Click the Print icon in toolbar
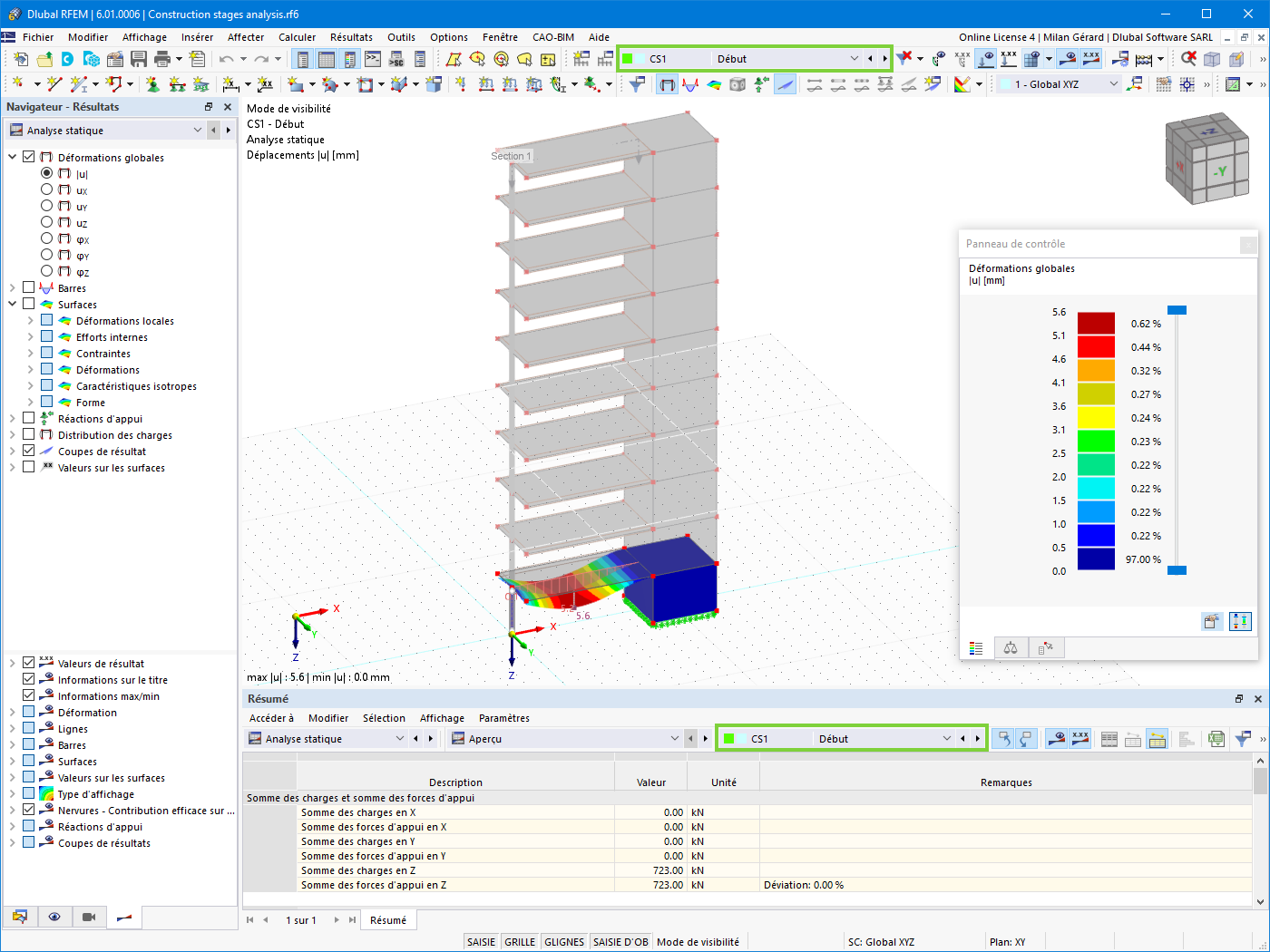Image resolution: width=1270 pixels, height=952 pixels. coord(162,59)
